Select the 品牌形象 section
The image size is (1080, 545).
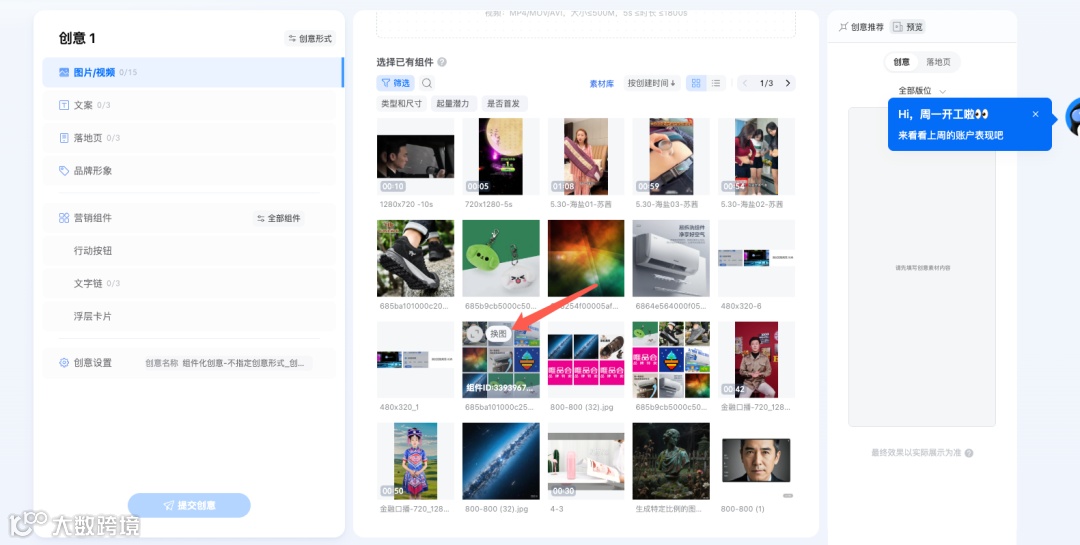[x=189, y=171]
